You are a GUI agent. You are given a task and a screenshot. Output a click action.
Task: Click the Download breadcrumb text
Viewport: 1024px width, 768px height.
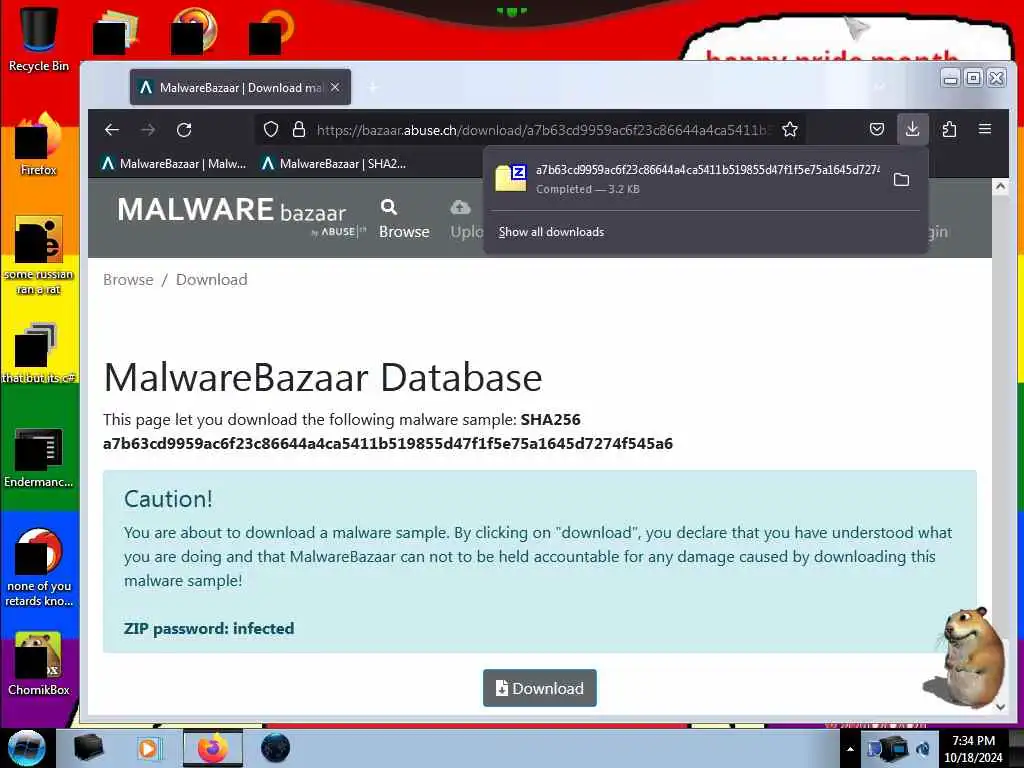[212, 280]
